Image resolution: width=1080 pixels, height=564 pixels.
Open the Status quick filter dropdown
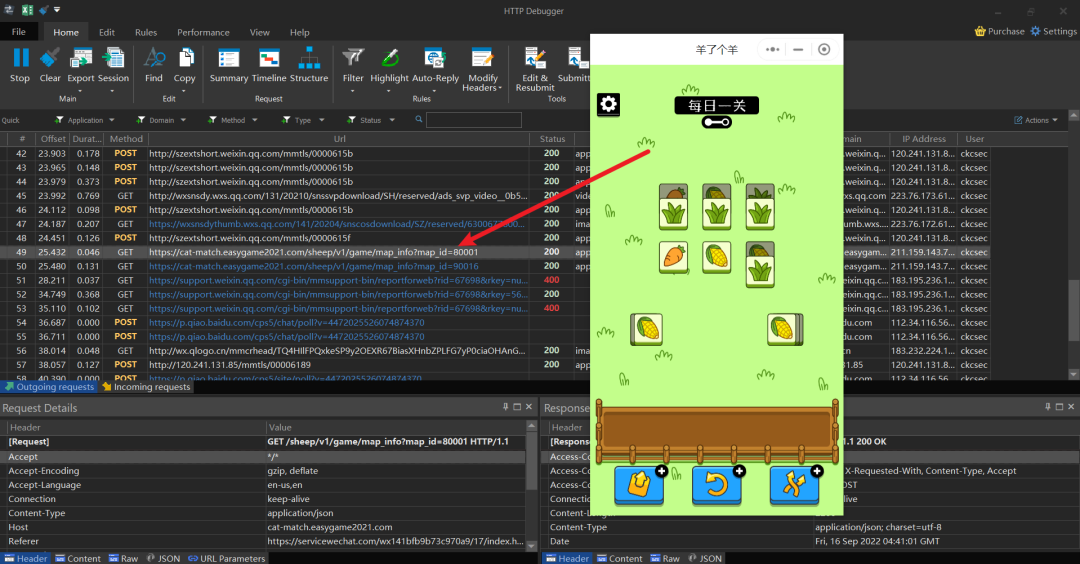365,120
